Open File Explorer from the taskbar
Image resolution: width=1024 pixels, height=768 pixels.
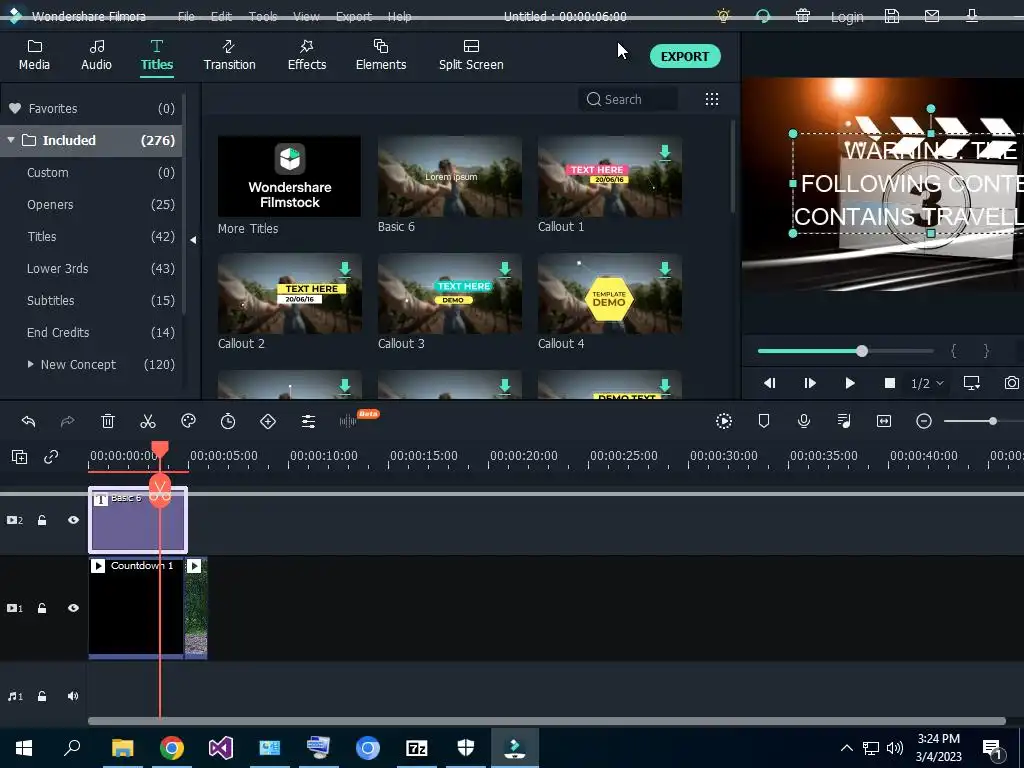pyautogui.click(x=122, y=748)
